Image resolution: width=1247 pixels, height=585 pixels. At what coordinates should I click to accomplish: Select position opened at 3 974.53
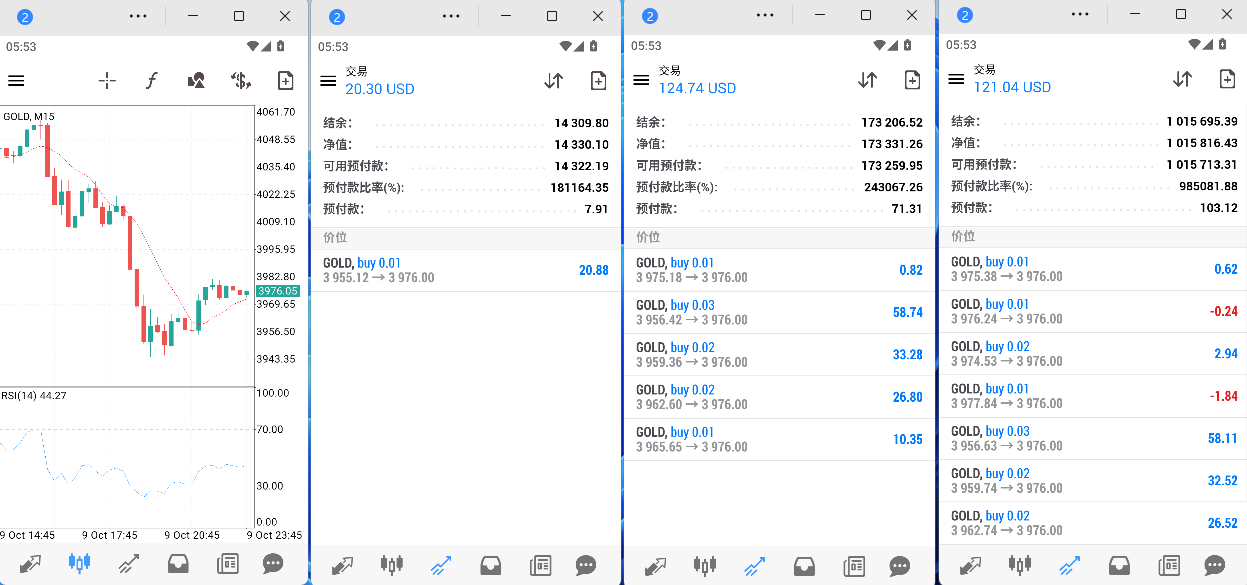[1093, 354]
